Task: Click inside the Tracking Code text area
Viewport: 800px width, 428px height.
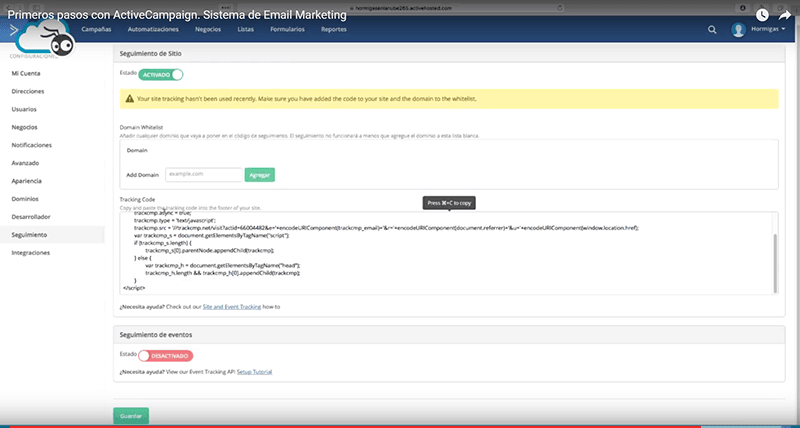Action: click(449, 253)
